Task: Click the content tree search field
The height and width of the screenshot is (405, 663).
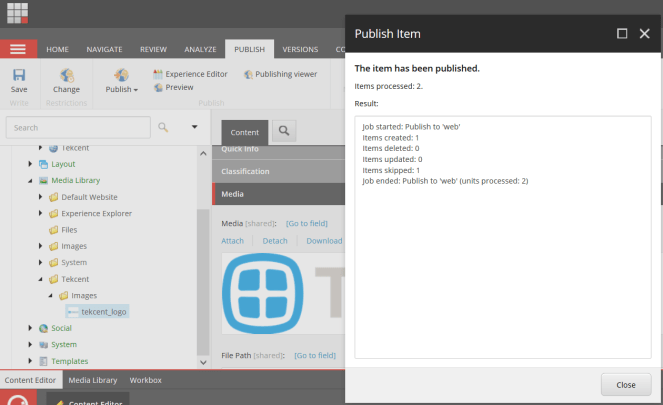Action: pos(78,128)
